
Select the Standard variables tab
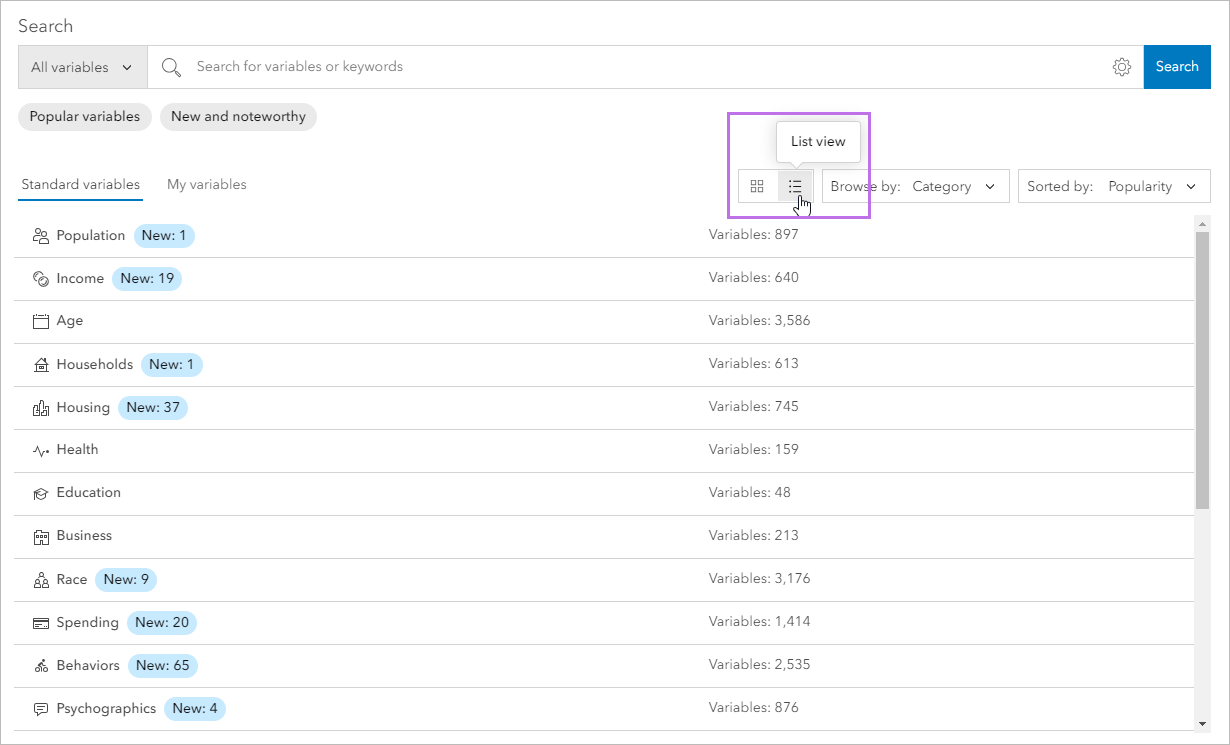coord(80,184)
